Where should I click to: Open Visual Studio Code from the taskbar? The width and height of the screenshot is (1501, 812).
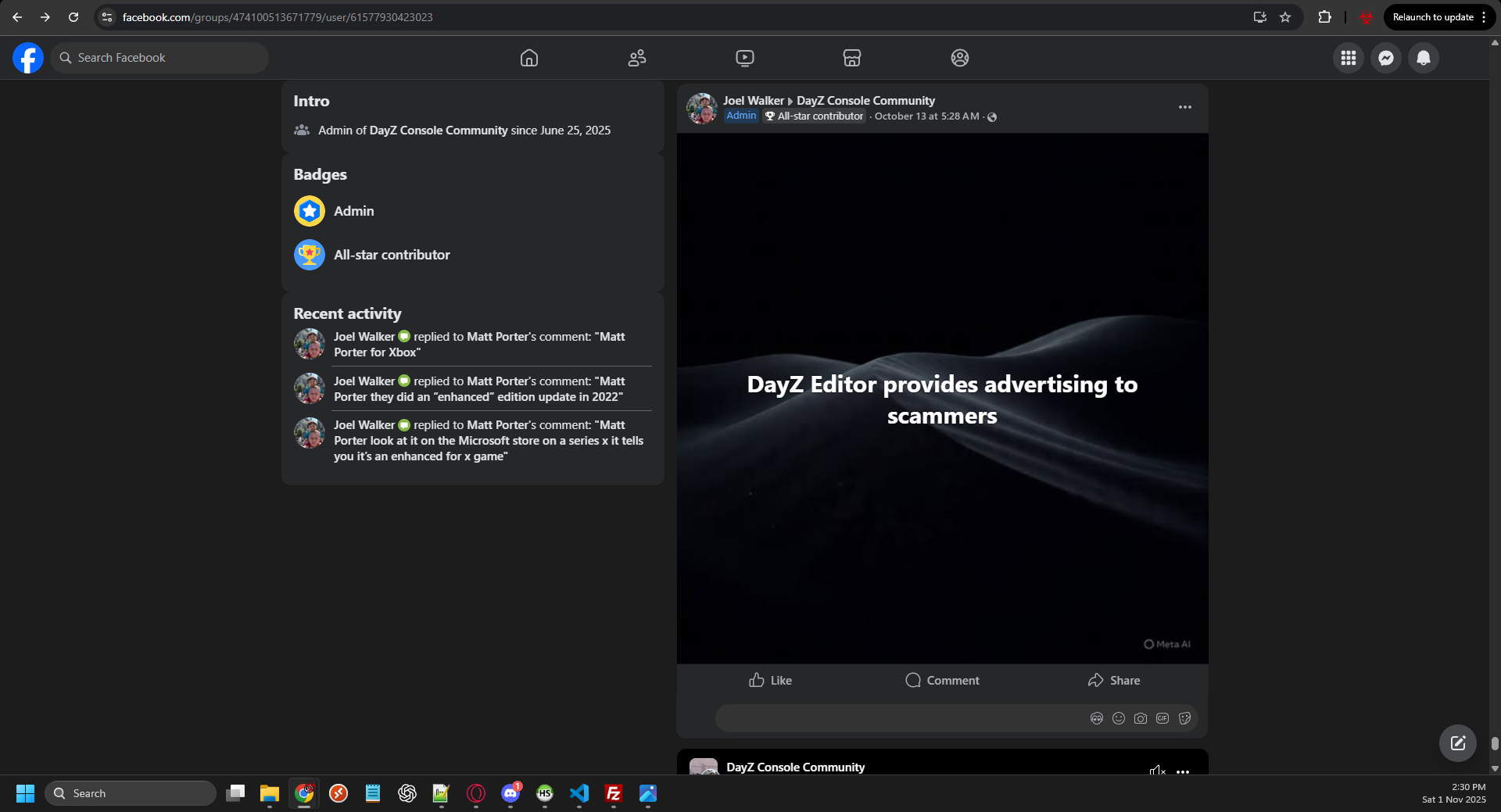coord(579,793)
